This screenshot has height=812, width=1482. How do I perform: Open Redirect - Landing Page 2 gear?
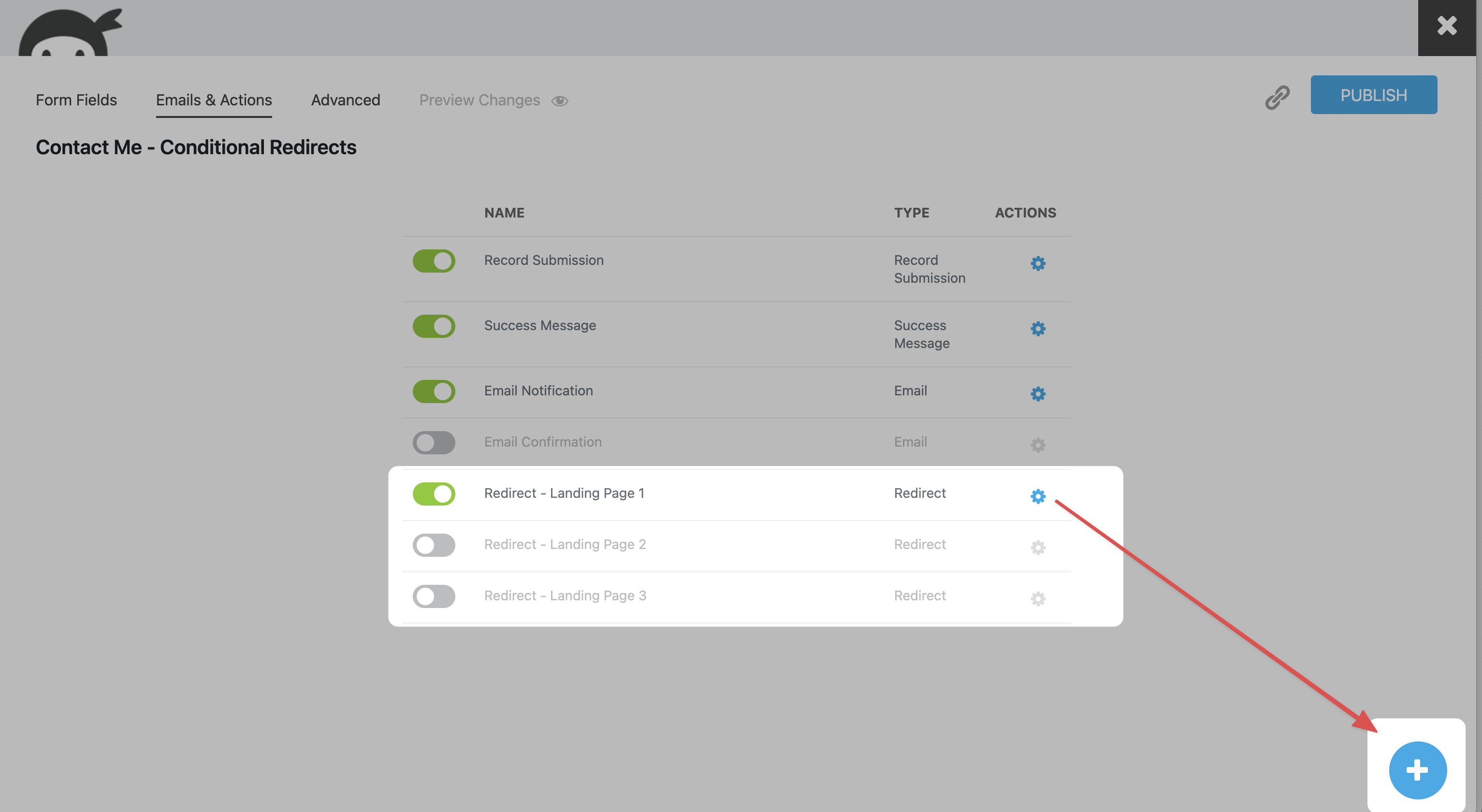1037,547
